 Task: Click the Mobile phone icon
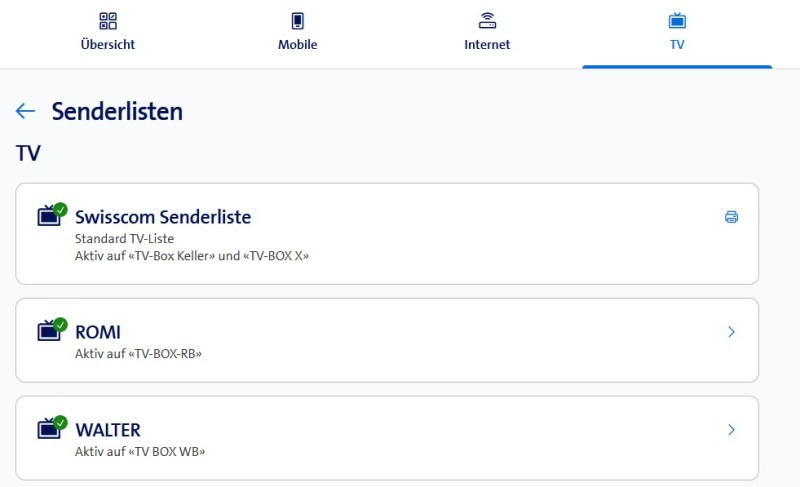coord(297,21)
